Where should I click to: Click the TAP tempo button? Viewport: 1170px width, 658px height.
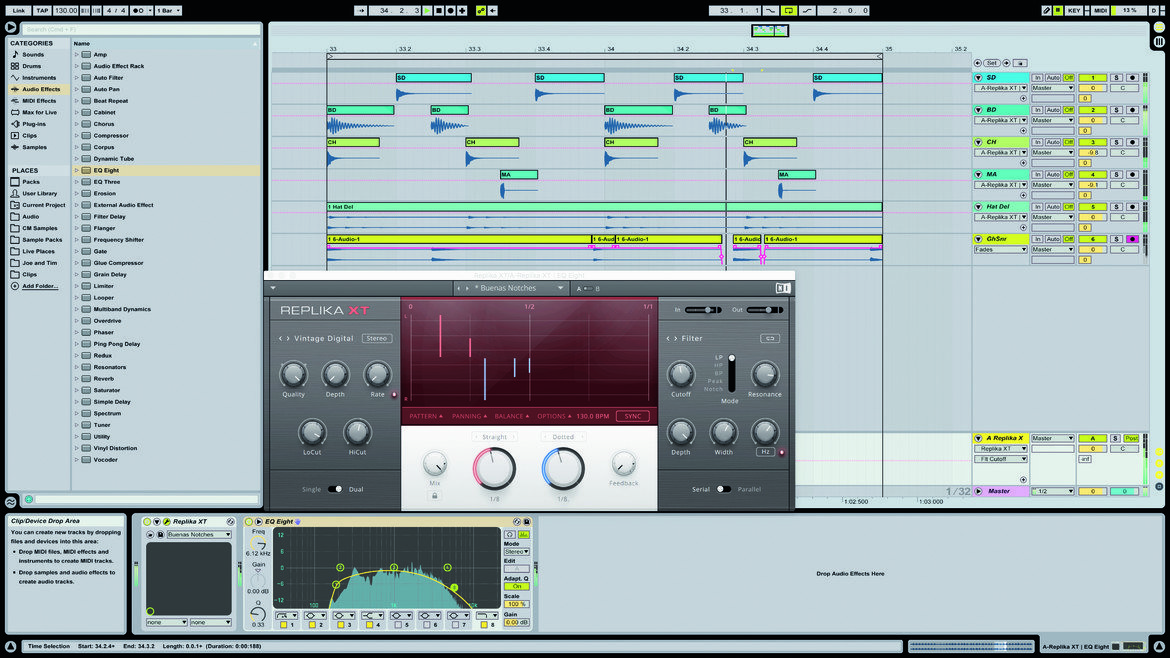pyautogui.click(x=42, y=10)
